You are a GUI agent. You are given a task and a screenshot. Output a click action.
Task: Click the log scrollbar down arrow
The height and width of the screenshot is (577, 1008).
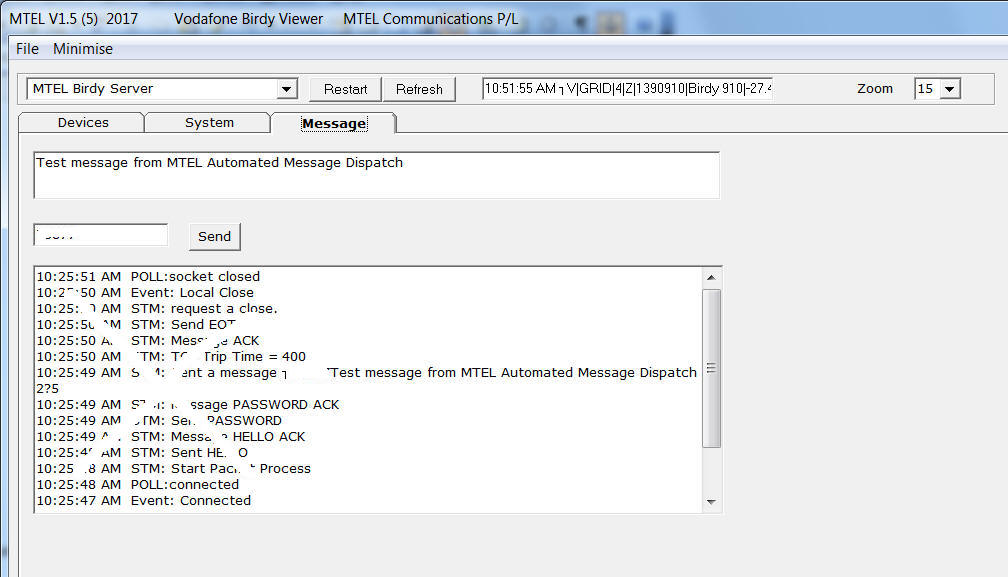[x=711, y=502]
